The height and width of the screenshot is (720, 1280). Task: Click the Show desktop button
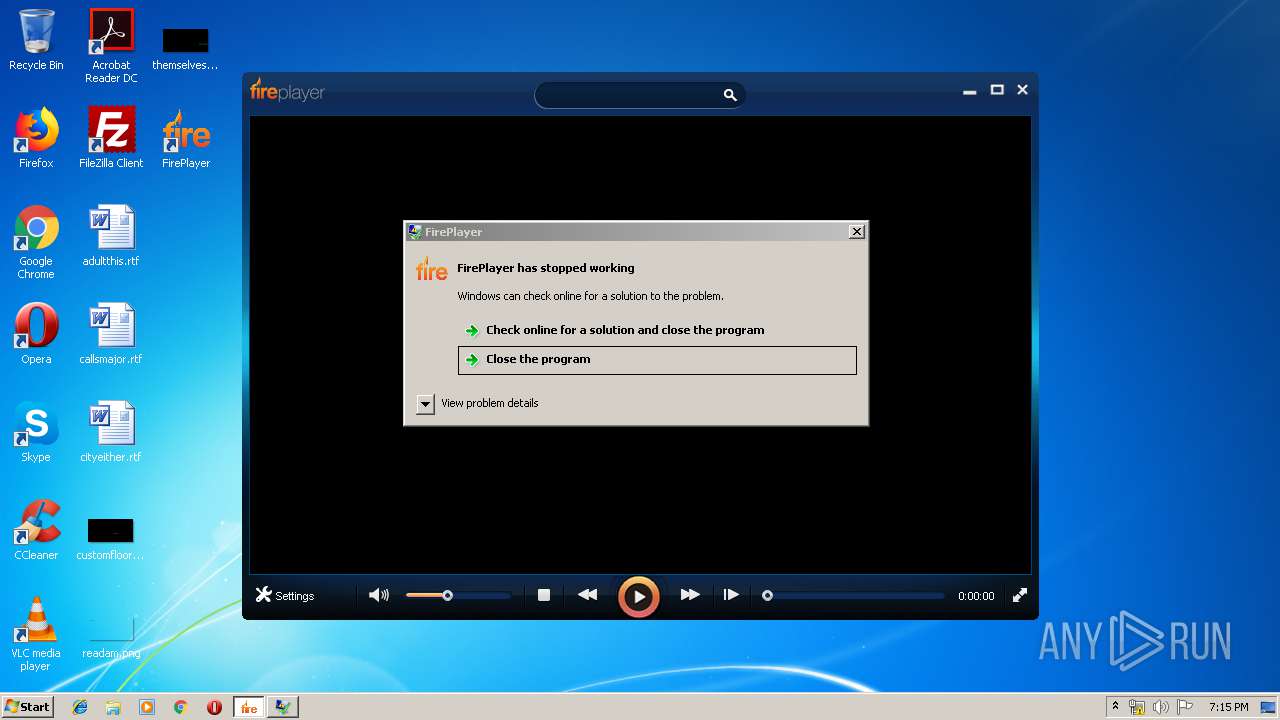pos(1270,707)
